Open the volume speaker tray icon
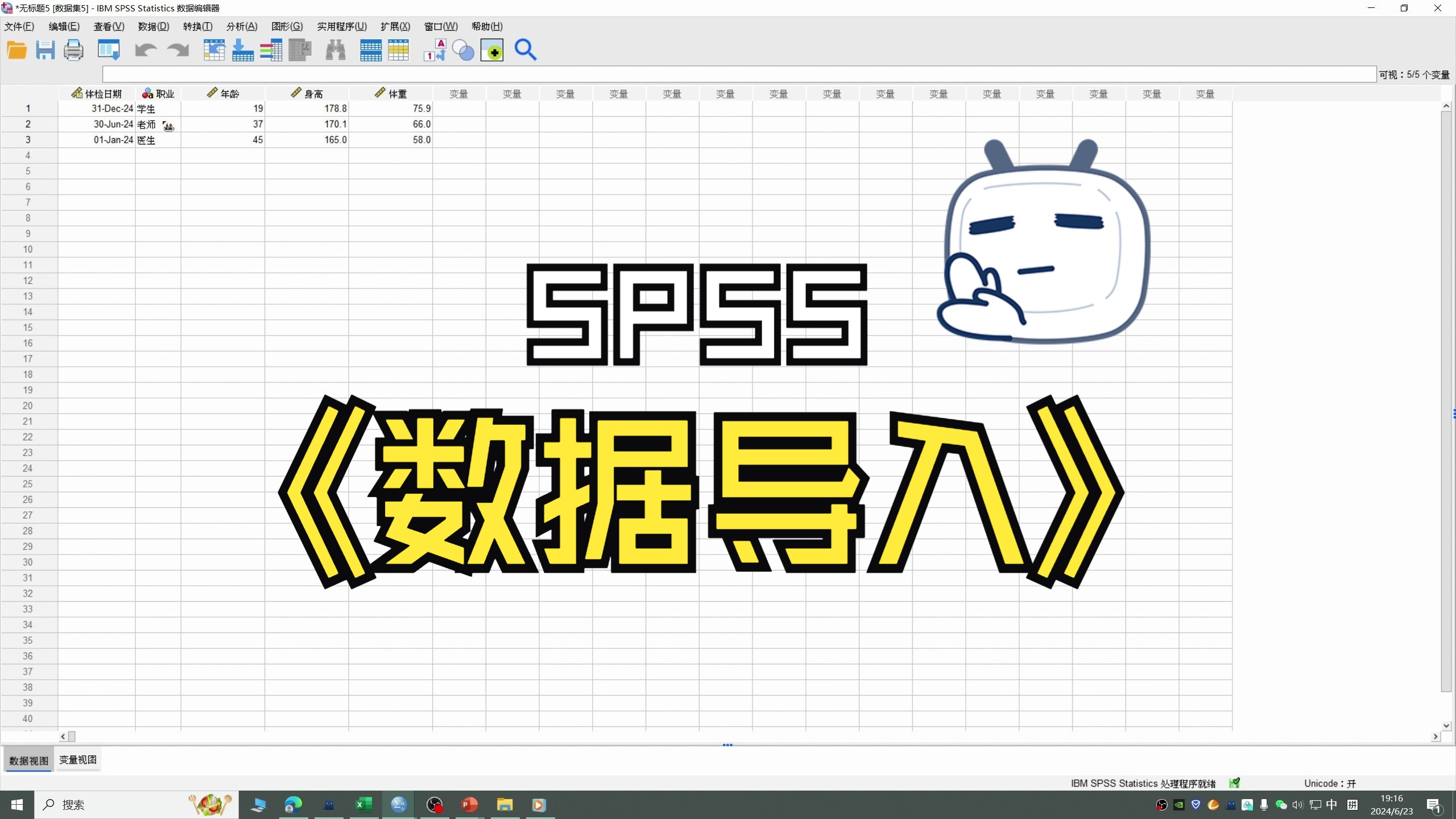The image size is (1456, 819). [x=1298, y=805]
